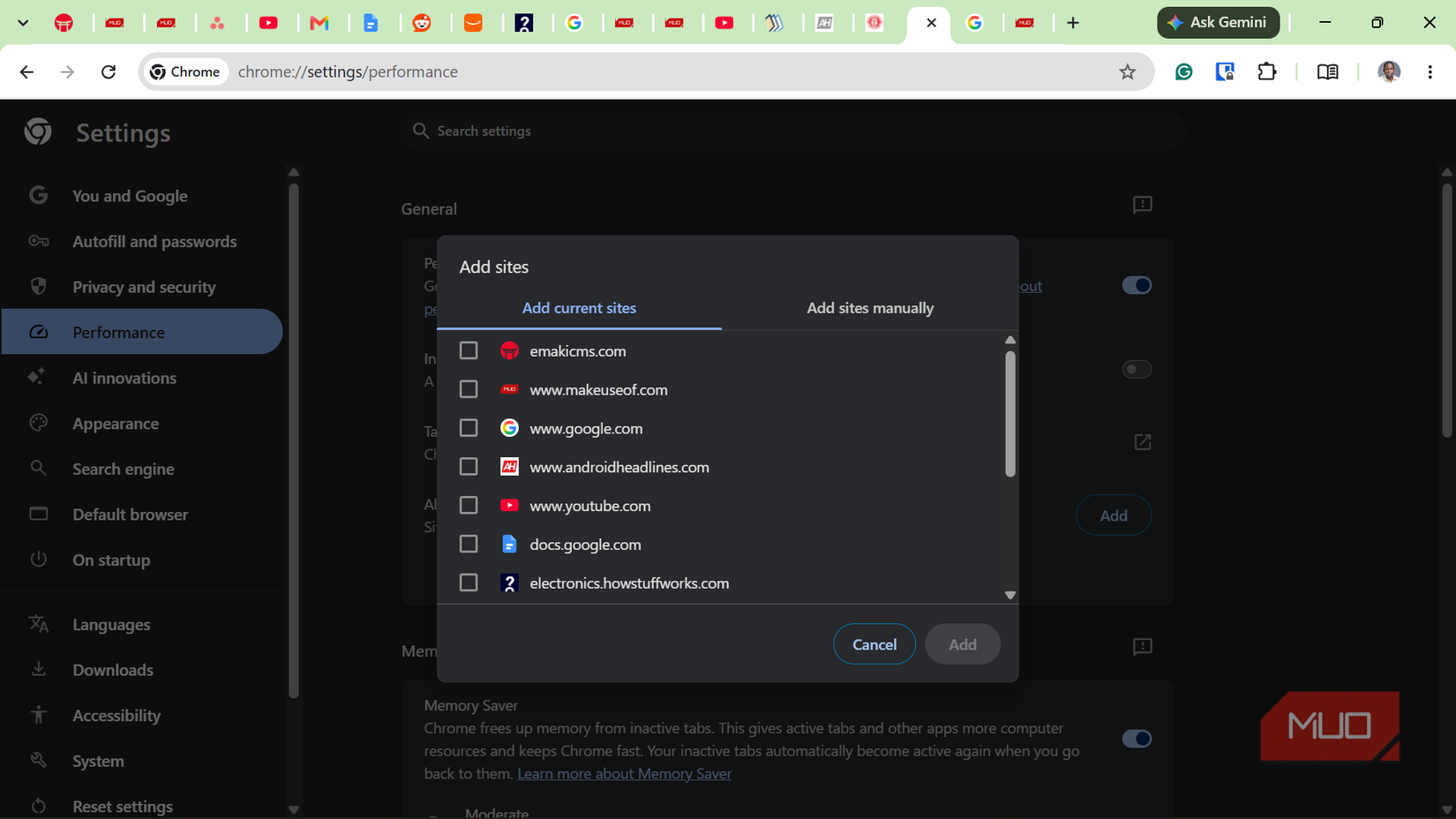This screenshot has width=1456, height=819.
Task: Open AI innovations settings
Action: point(141,378)
